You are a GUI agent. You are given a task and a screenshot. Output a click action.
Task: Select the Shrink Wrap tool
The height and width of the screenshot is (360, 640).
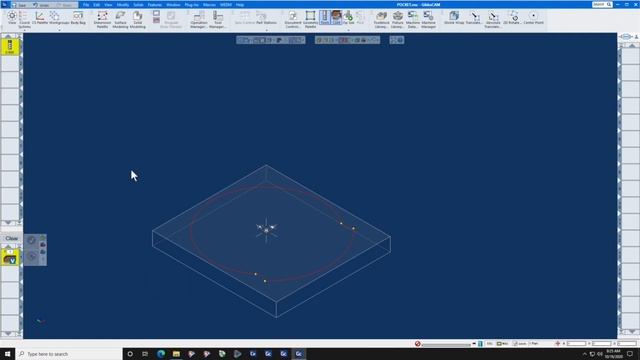pyautogui.click(x=454, y=18)
